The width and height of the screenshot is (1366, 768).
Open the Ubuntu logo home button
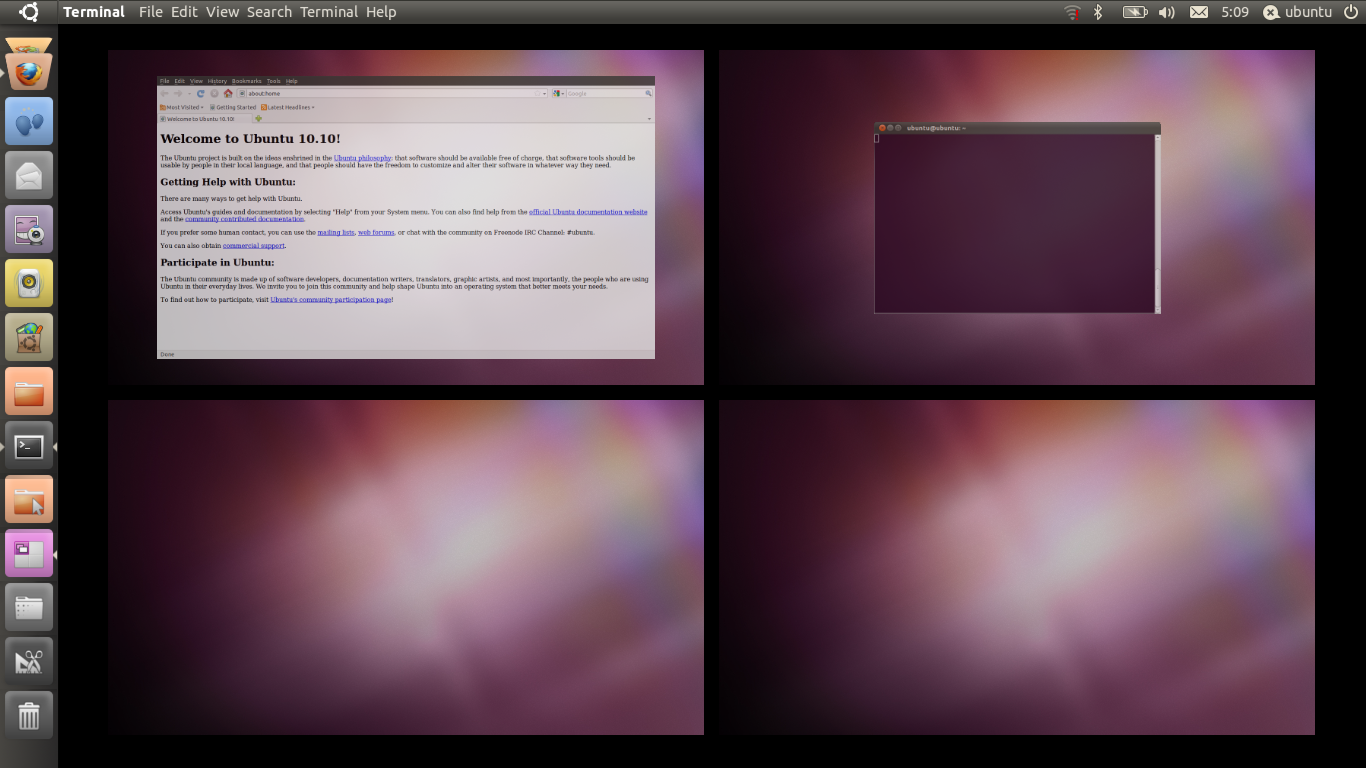point(29,12)
